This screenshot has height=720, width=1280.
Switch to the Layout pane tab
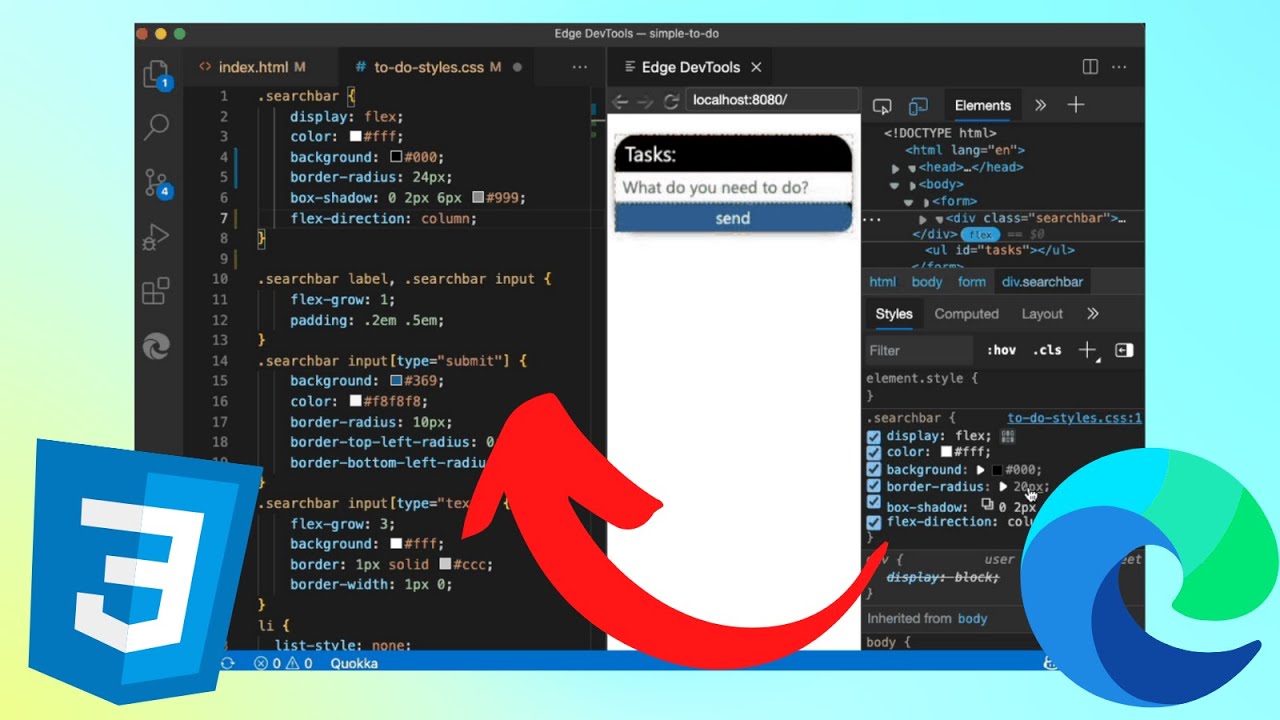[1042, 314]
